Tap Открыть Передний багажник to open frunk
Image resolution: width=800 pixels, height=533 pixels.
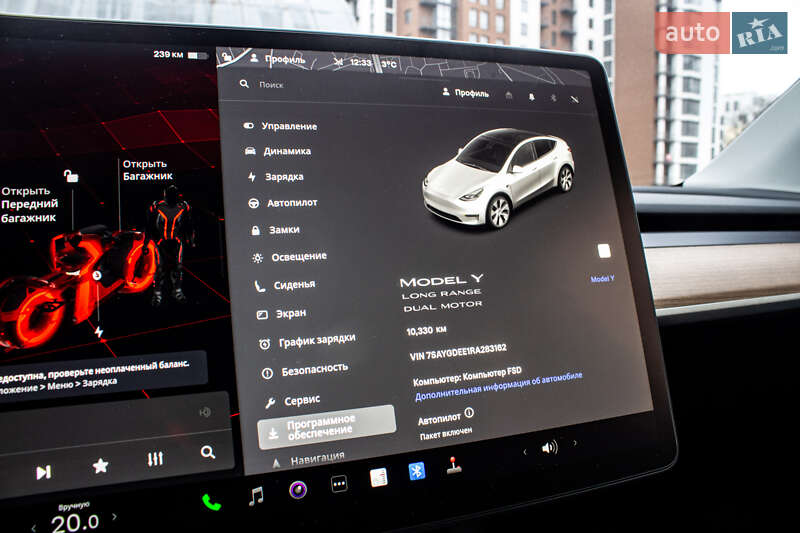pyautogui.click(x=30, y=204)
